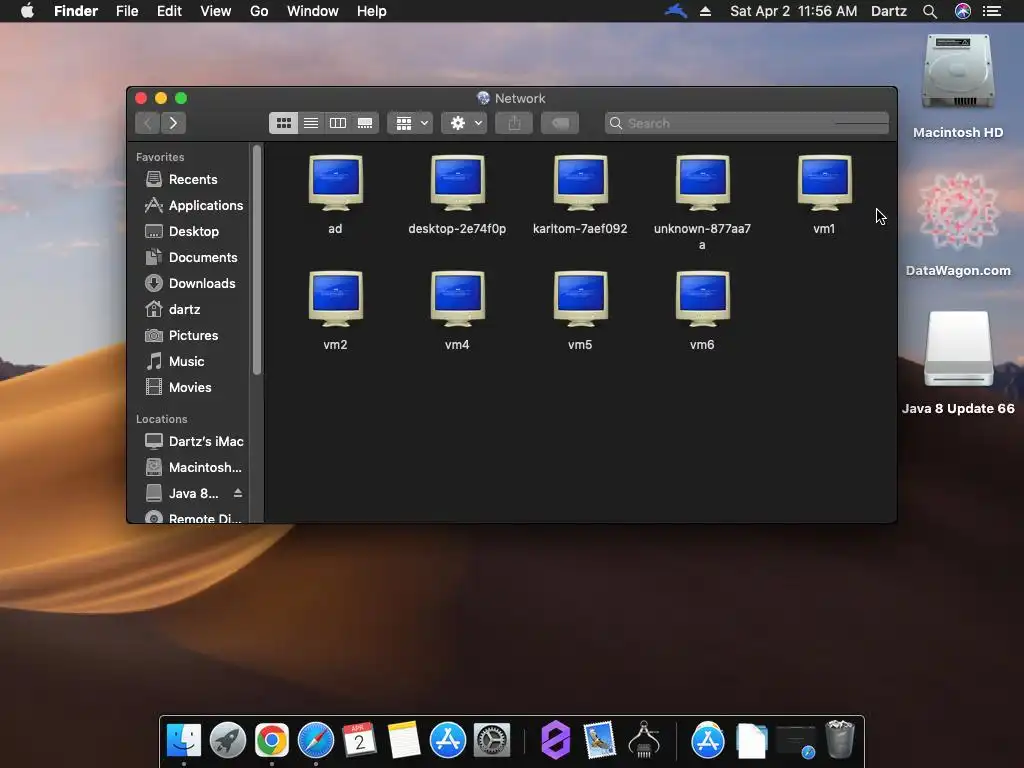Viewport: 1024px width, 768px height.
Task: Eject the Java 8 volume in sidebar
Action: click(238, 493)
